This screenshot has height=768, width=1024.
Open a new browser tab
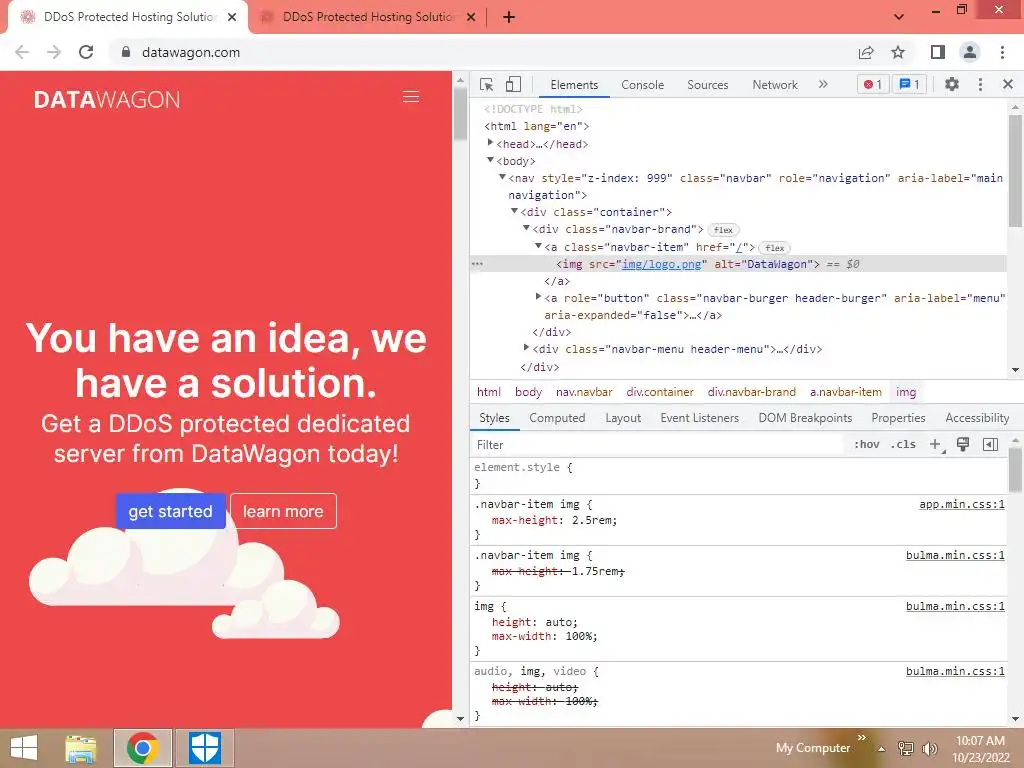point(509,17)
